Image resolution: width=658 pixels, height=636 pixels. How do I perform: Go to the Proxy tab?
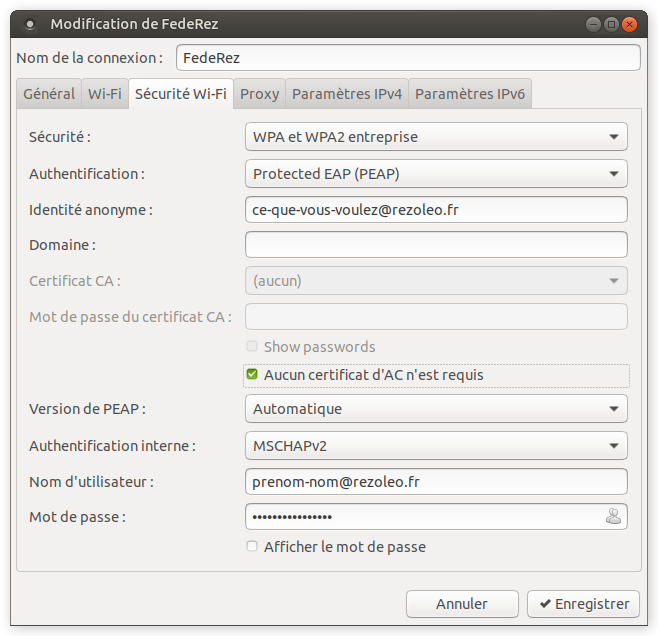[260, 94]
